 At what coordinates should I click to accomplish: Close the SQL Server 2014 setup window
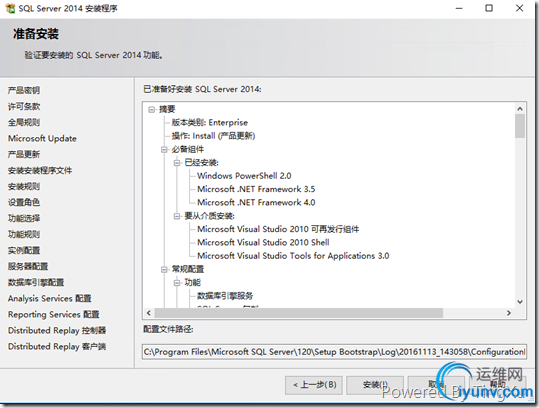point(519,8)
